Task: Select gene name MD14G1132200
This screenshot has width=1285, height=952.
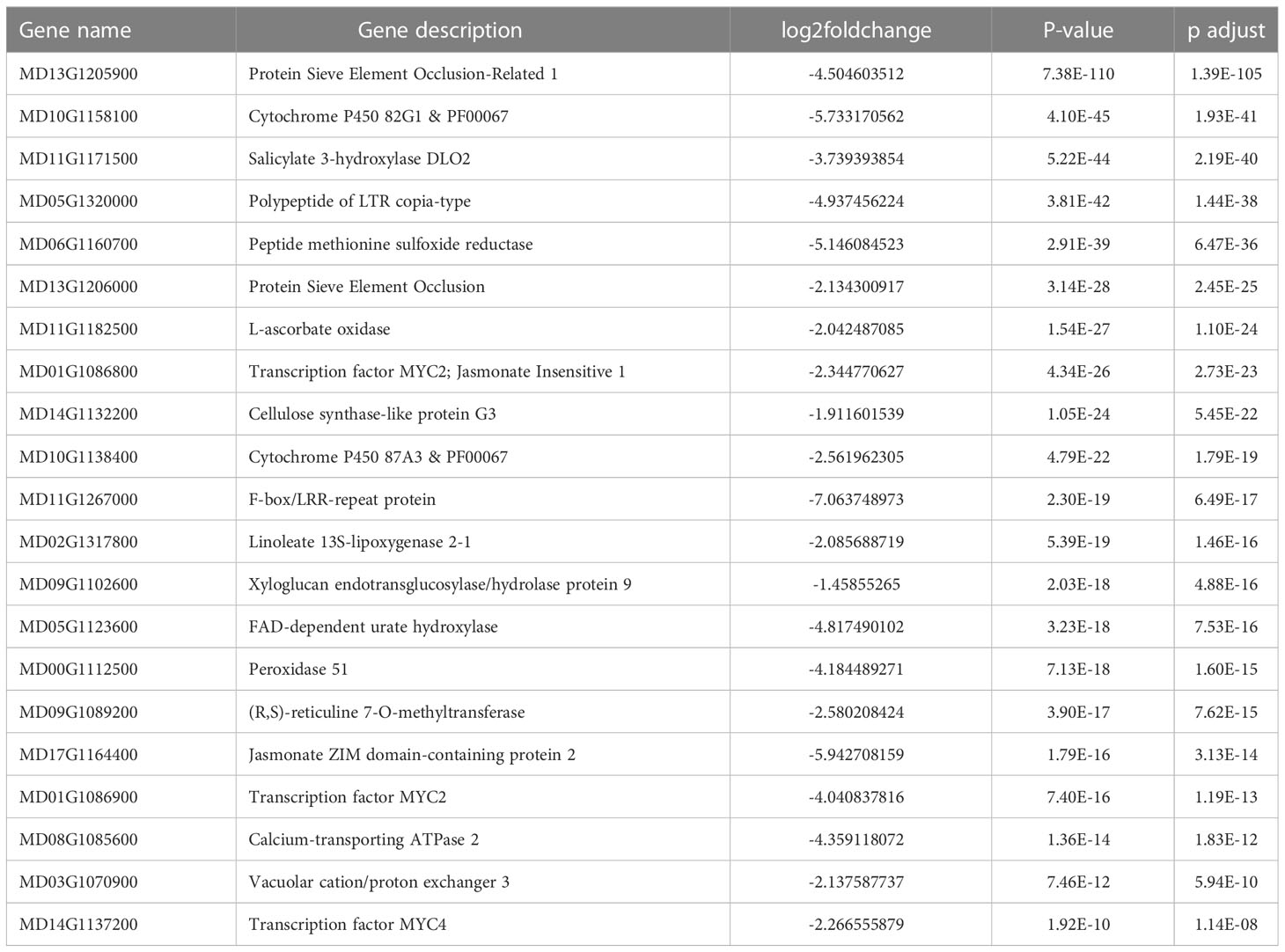Action: [x=78, y=414]
